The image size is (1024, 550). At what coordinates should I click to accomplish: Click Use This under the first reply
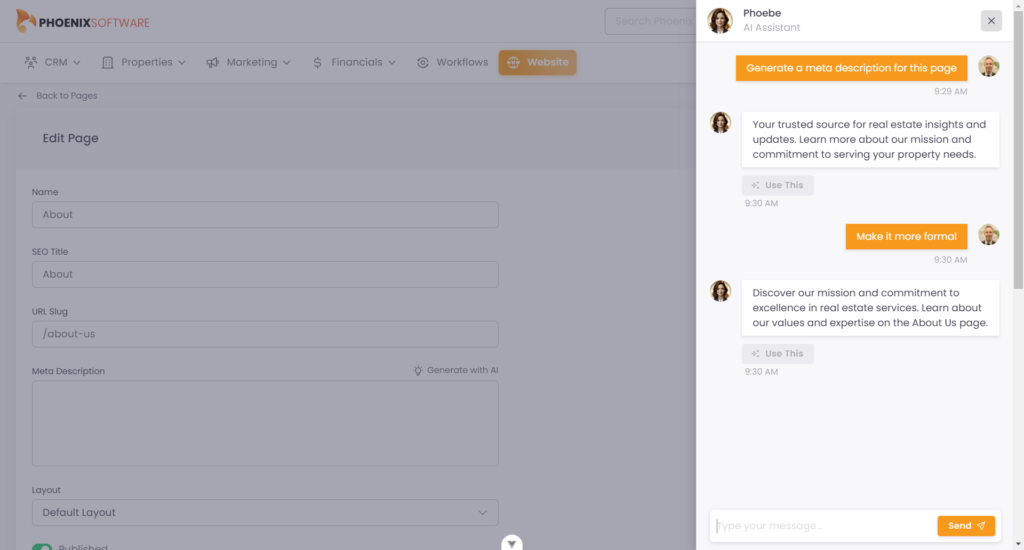coord(777,185)
